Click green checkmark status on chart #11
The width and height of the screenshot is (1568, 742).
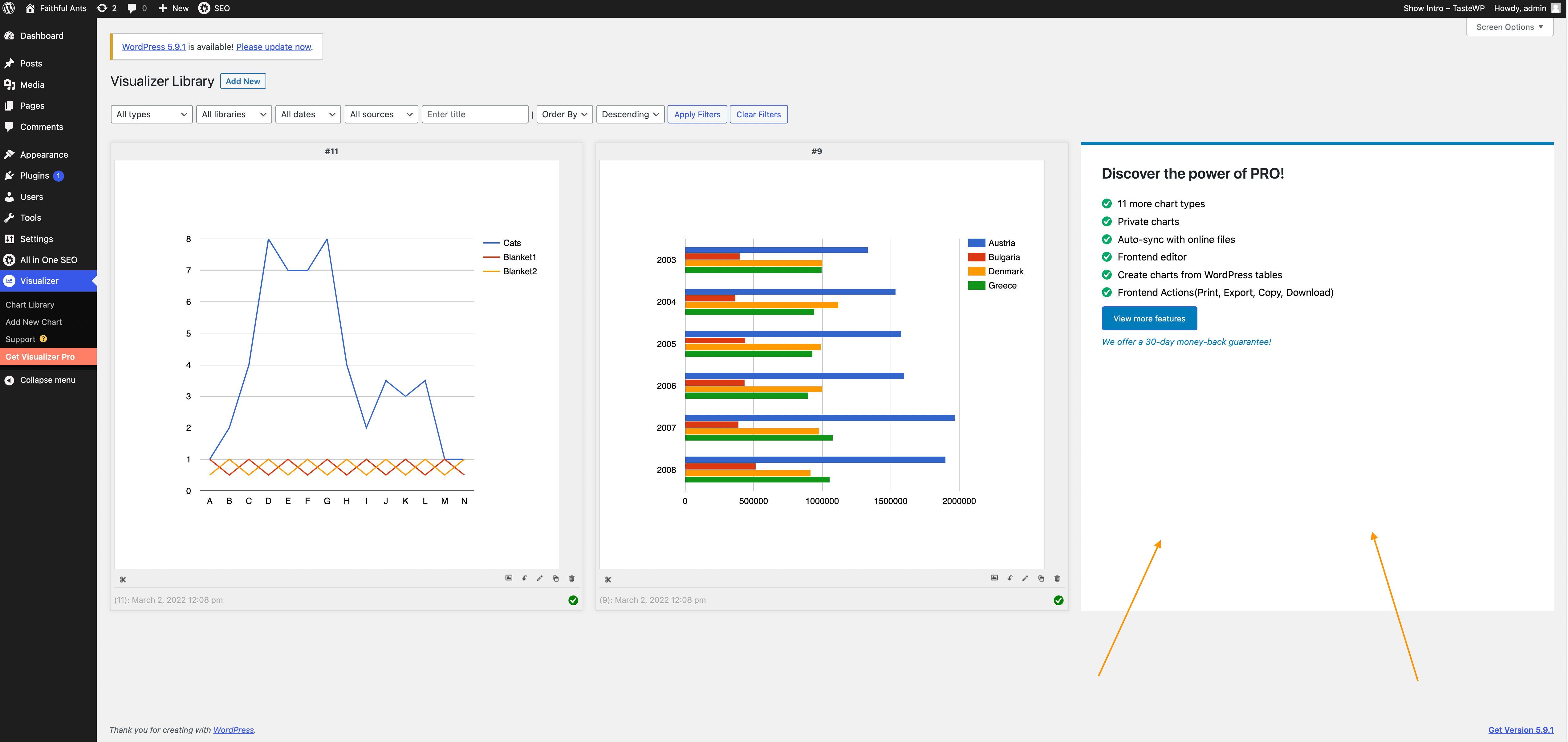(x=573, y=600)
